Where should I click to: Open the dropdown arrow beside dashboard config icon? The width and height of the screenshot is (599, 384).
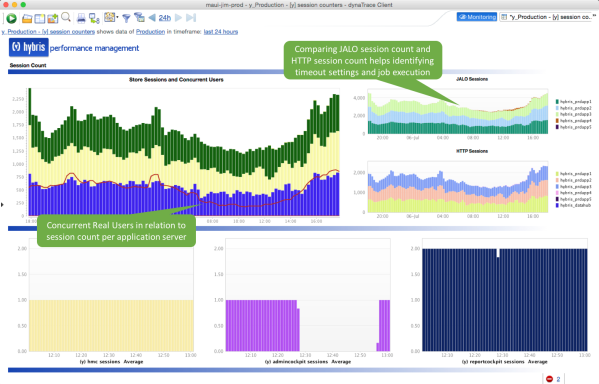tap(117, 17)
